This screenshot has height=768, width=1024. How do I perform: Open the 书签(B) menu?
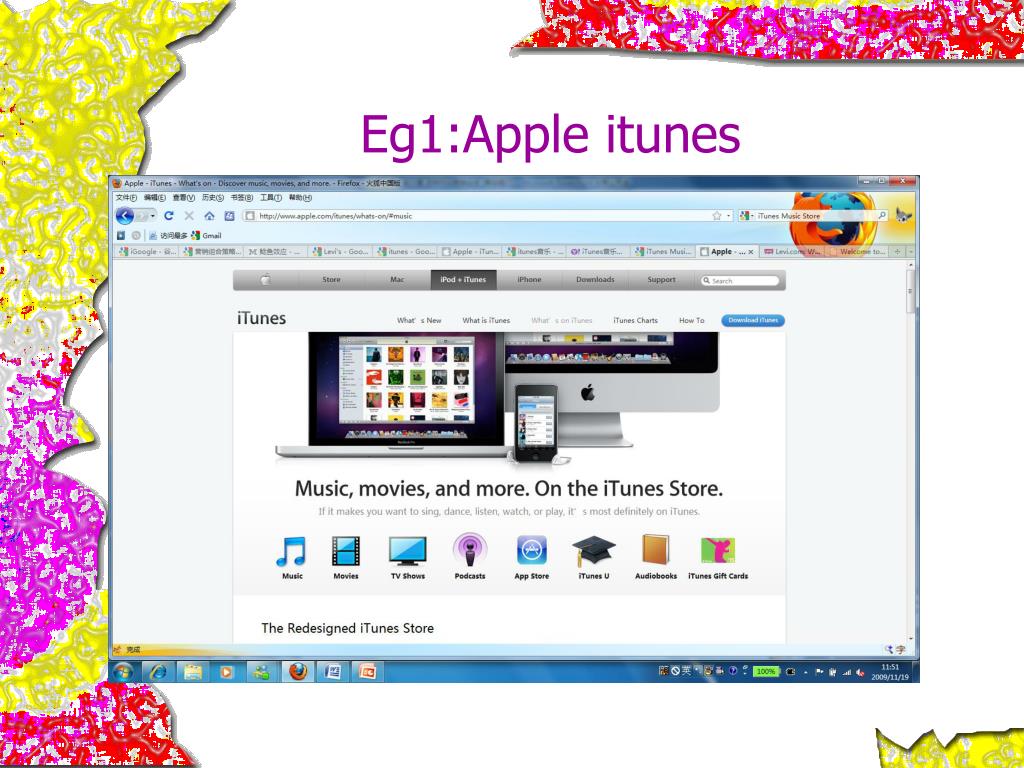[x=241, y=198]
